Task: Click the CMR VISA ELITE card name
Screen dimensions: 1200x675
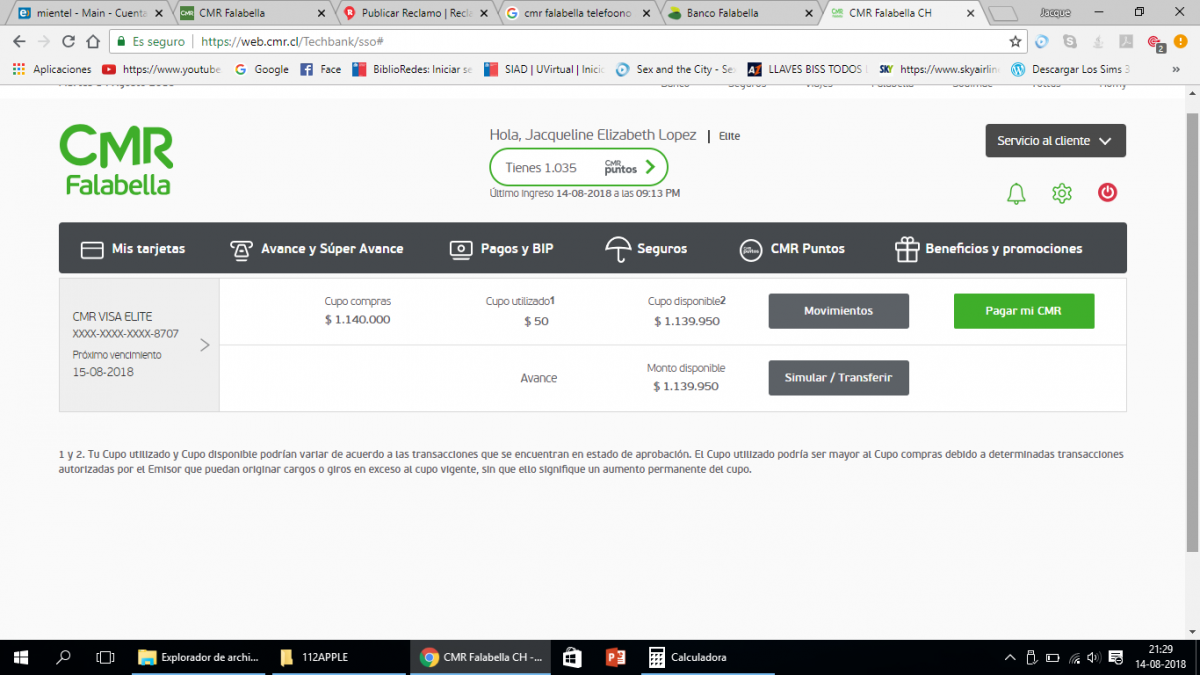Action: (112, 316)
